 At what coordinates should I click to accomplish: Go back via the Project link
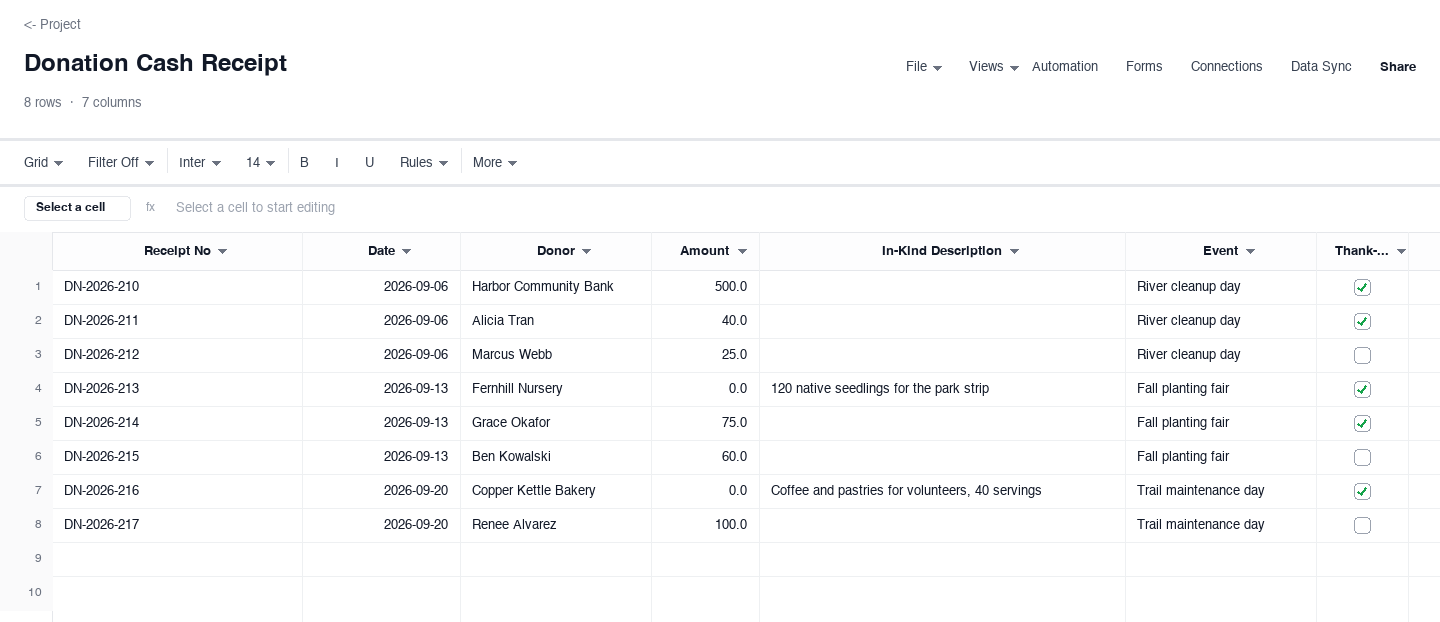click(x=52, y=24)
